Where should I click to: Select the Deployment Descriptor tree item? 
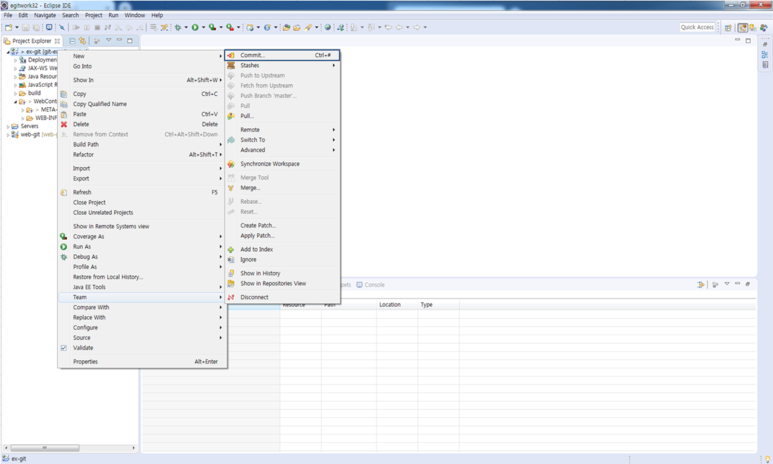tap(38, 60)
